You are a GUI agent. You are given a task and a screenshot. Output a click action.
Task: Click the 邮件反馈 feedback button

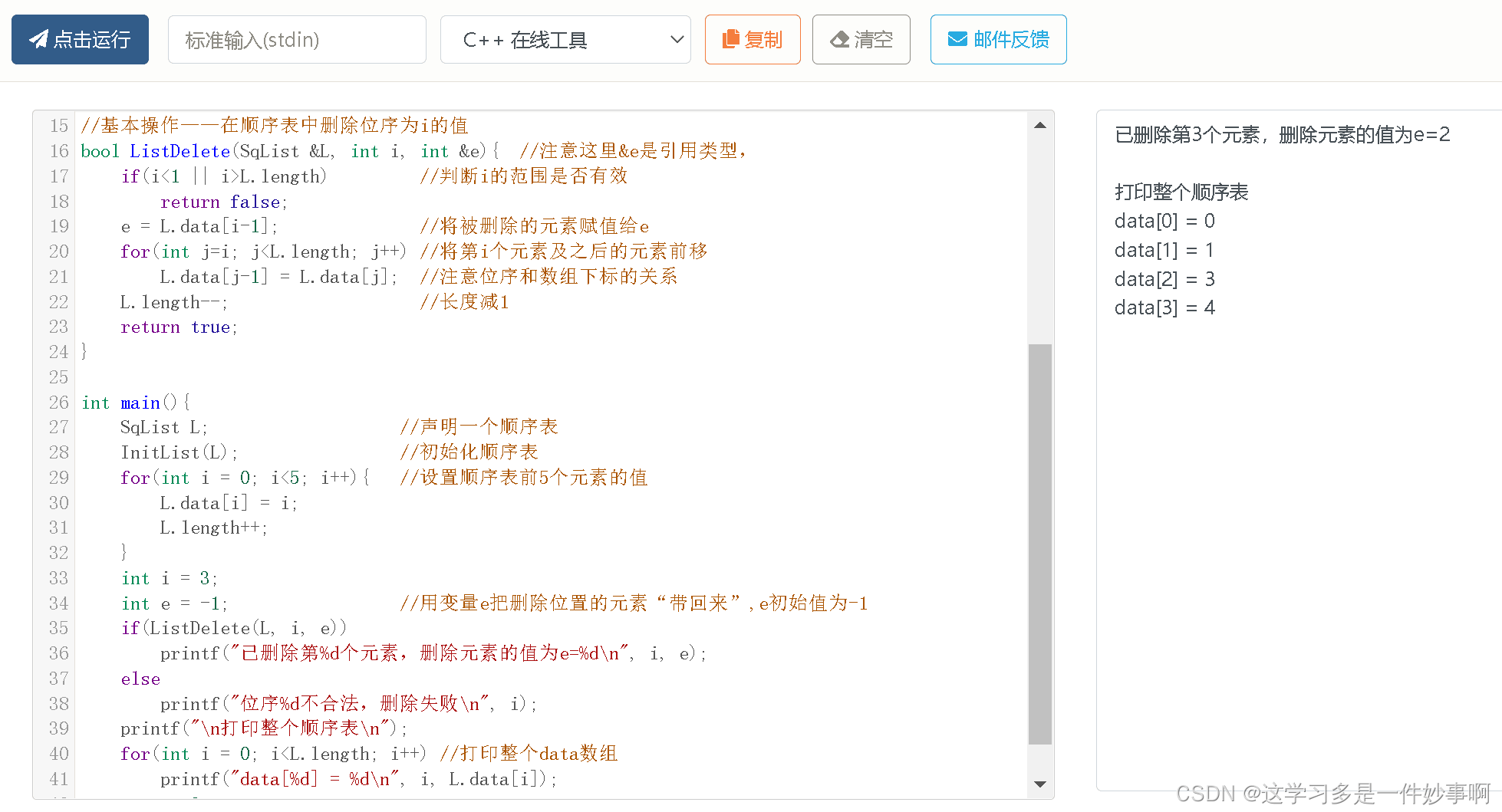[998, 39]
